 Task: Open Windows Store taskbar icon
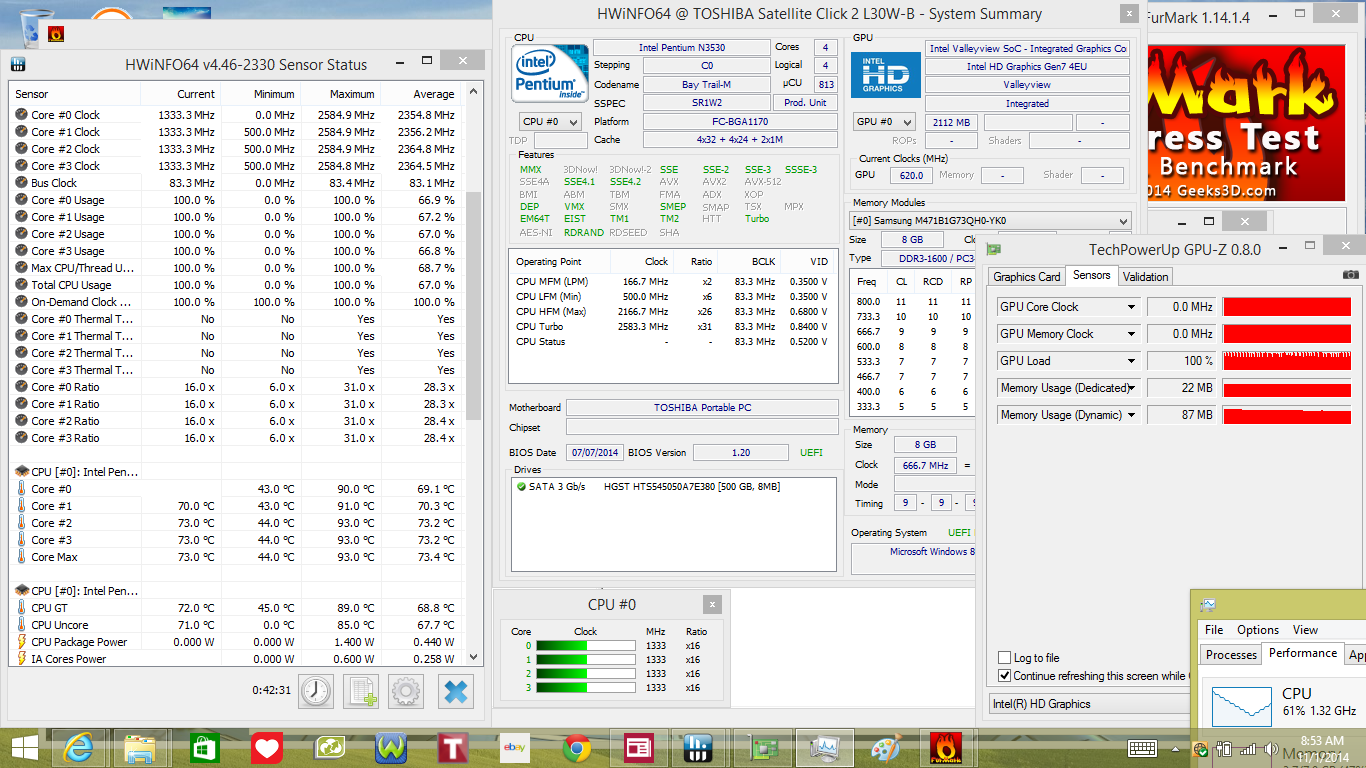(x=203, y=748)
